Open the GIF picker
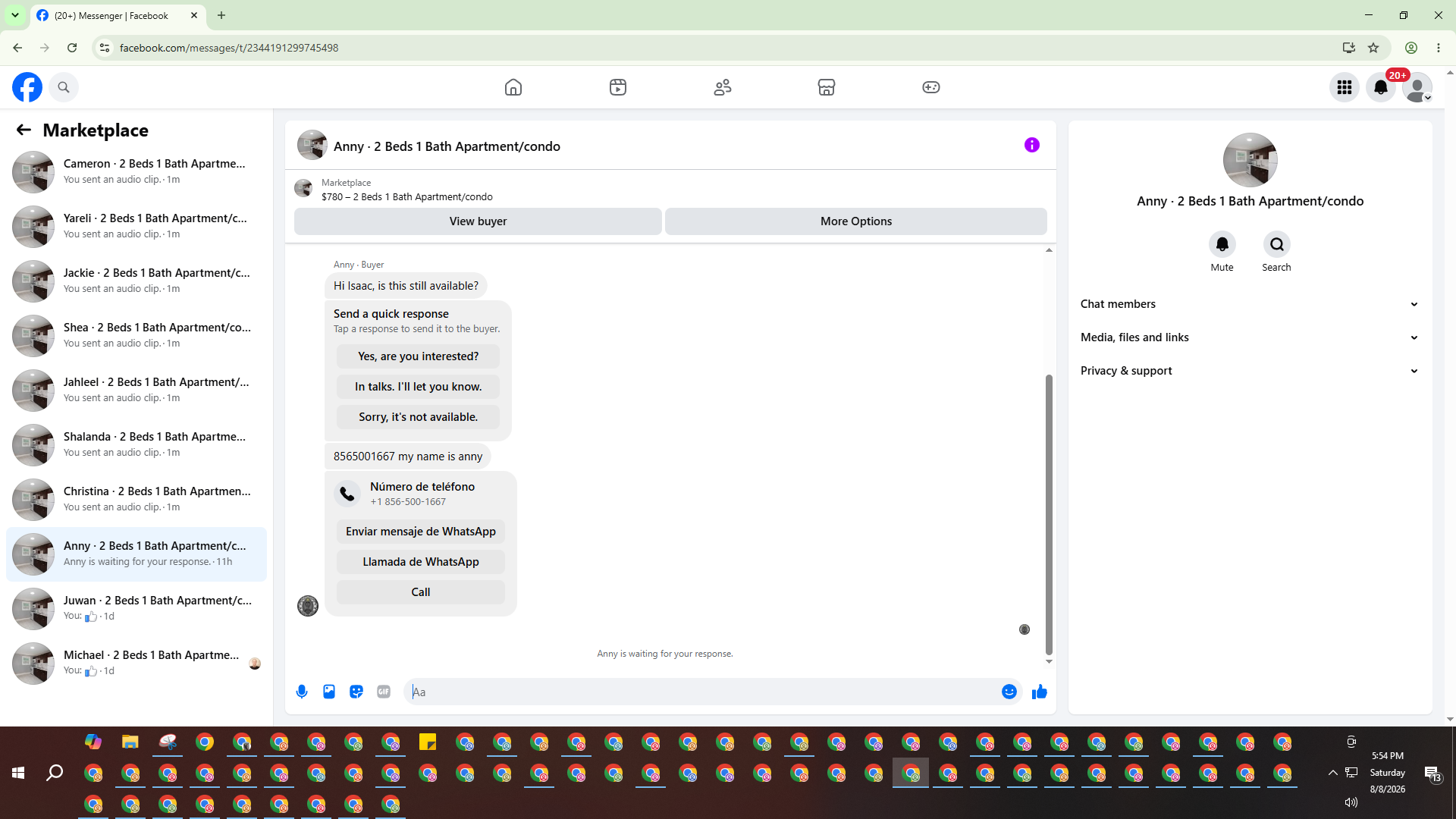 (384, 692)
